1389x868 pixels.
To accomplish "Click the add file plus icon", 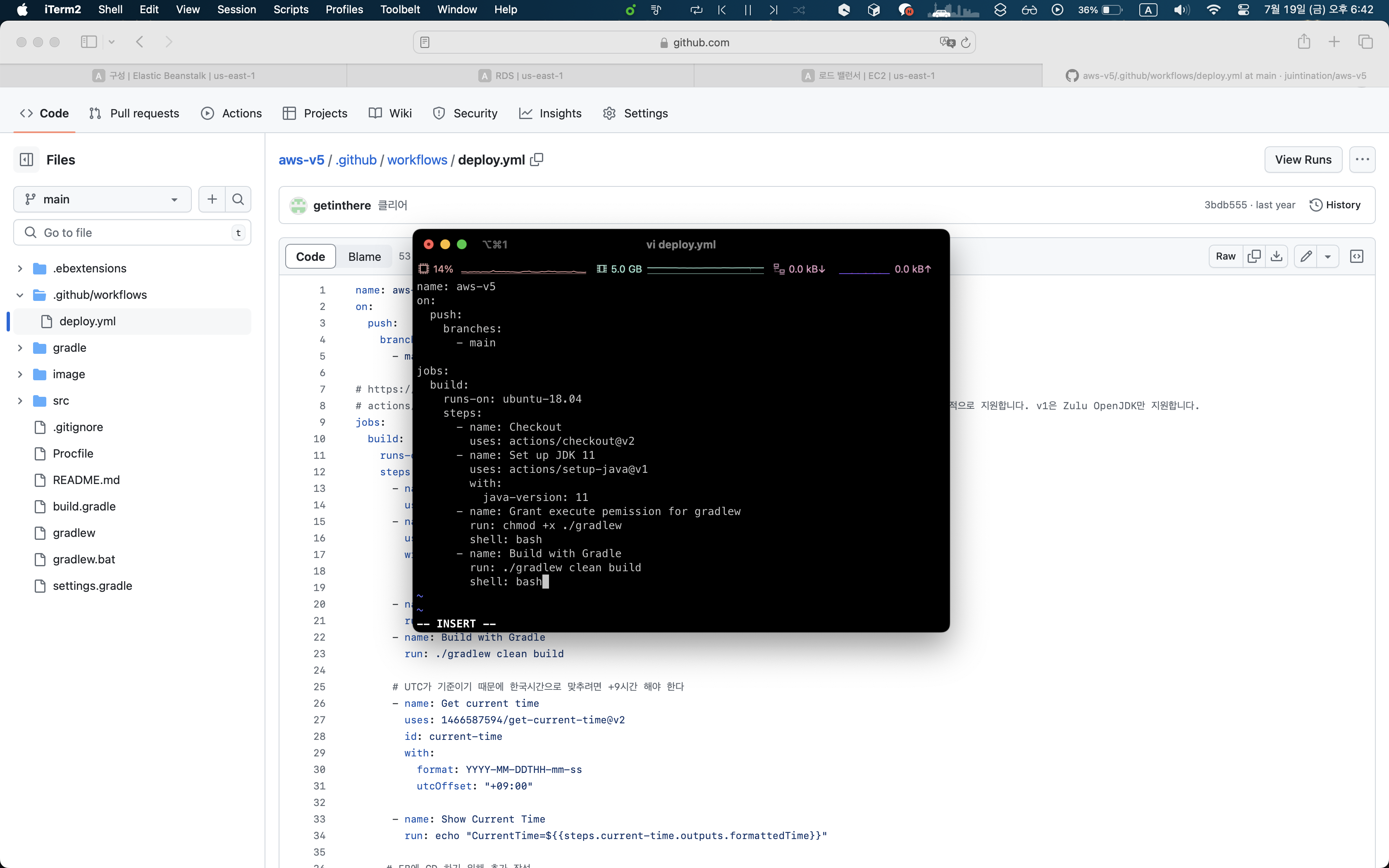I will pyautogui.click(x=212, y=199).
